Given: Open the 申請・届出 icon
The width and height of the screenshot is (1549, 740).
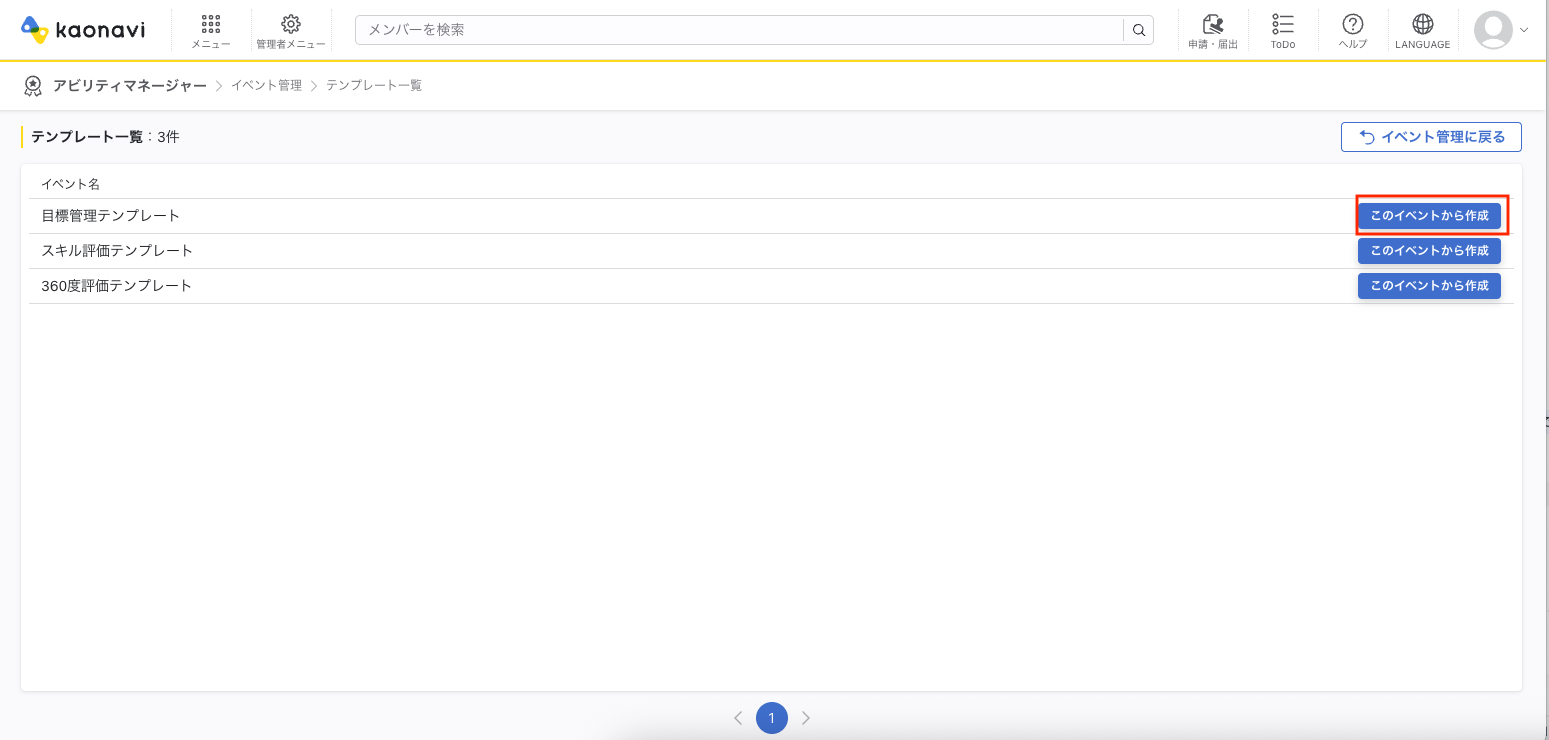Looking at the screenshot, I should coord(1213,25).
